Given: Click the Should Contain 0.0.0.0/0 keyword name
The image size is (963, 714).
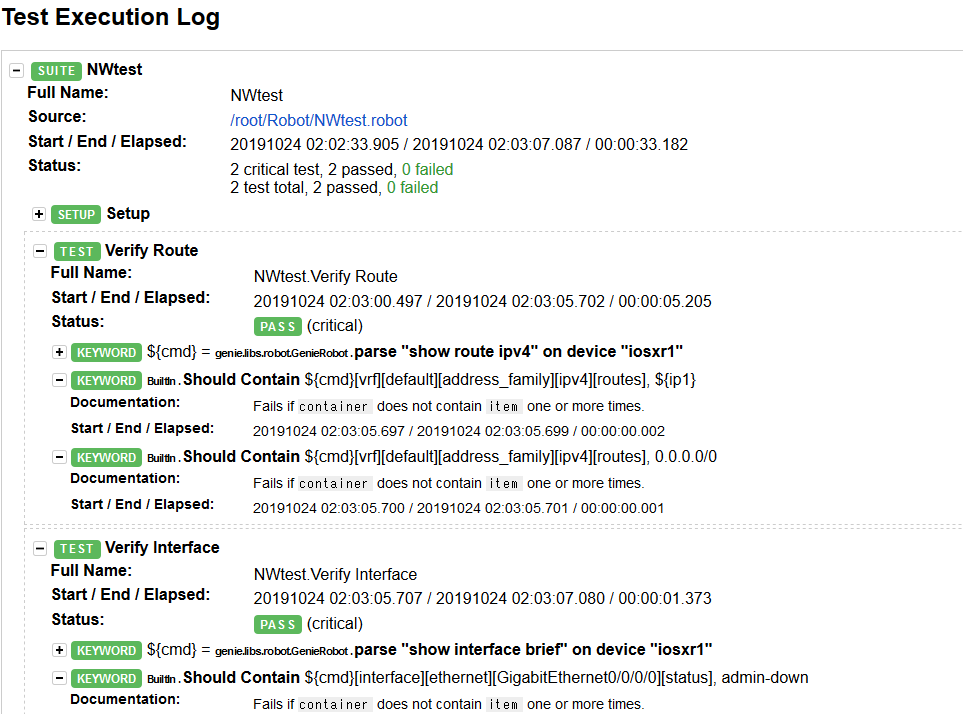Looking at the screenshot, I should click(241, 456).
